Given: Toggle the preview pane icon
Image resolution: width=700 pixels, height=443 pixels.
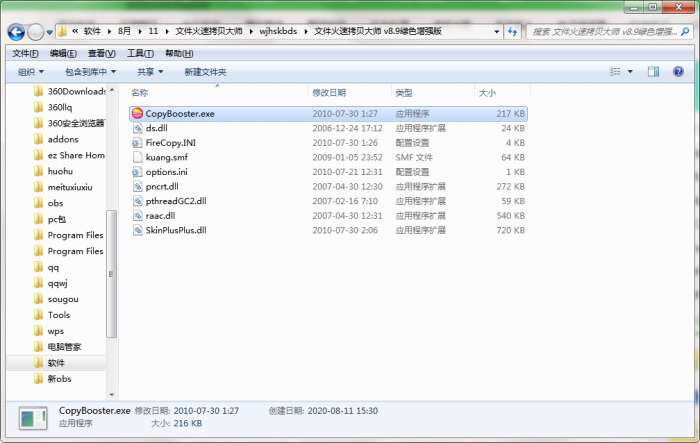Looking at the screenshot, I should (654, 71).
